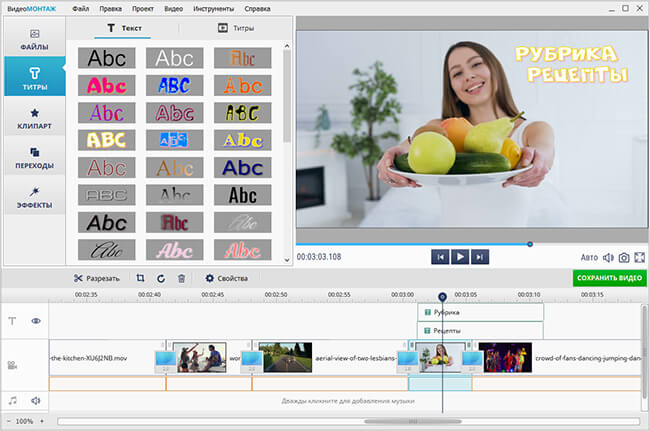Toggle fullscreen preview icon

pos(640,257)
